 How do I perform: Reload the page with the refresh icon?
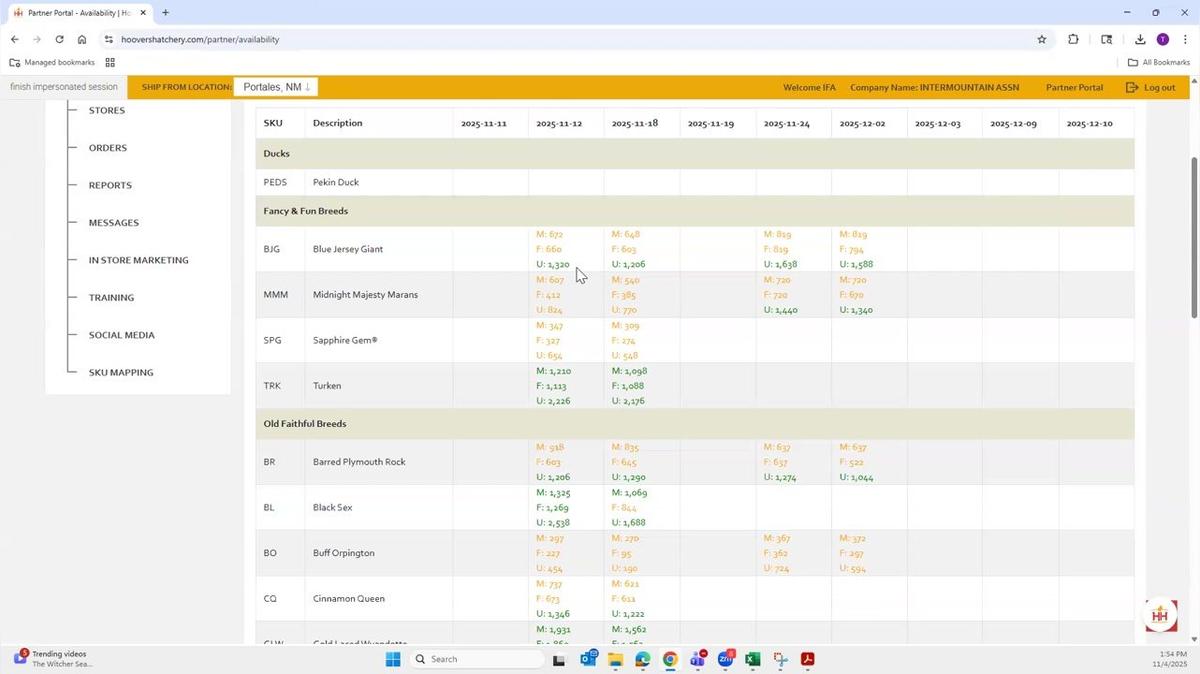59,39
